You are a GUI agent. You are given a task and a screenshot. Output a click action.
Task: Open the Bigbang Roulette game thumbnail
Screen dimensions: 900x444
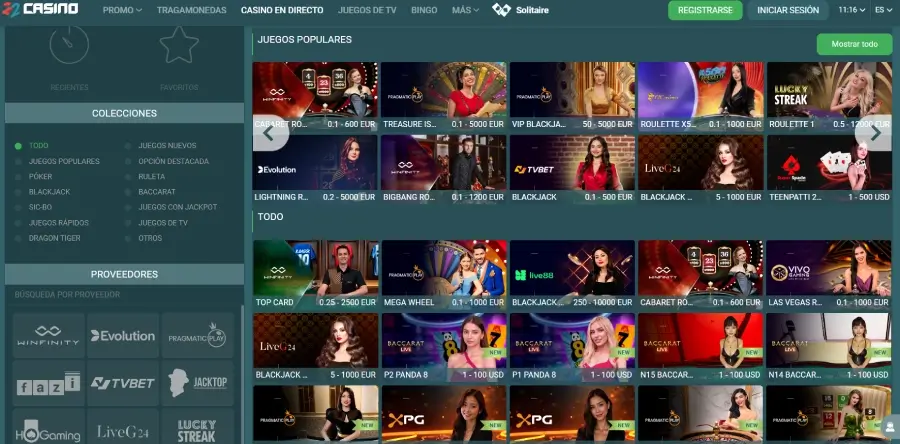pos(444,163)
